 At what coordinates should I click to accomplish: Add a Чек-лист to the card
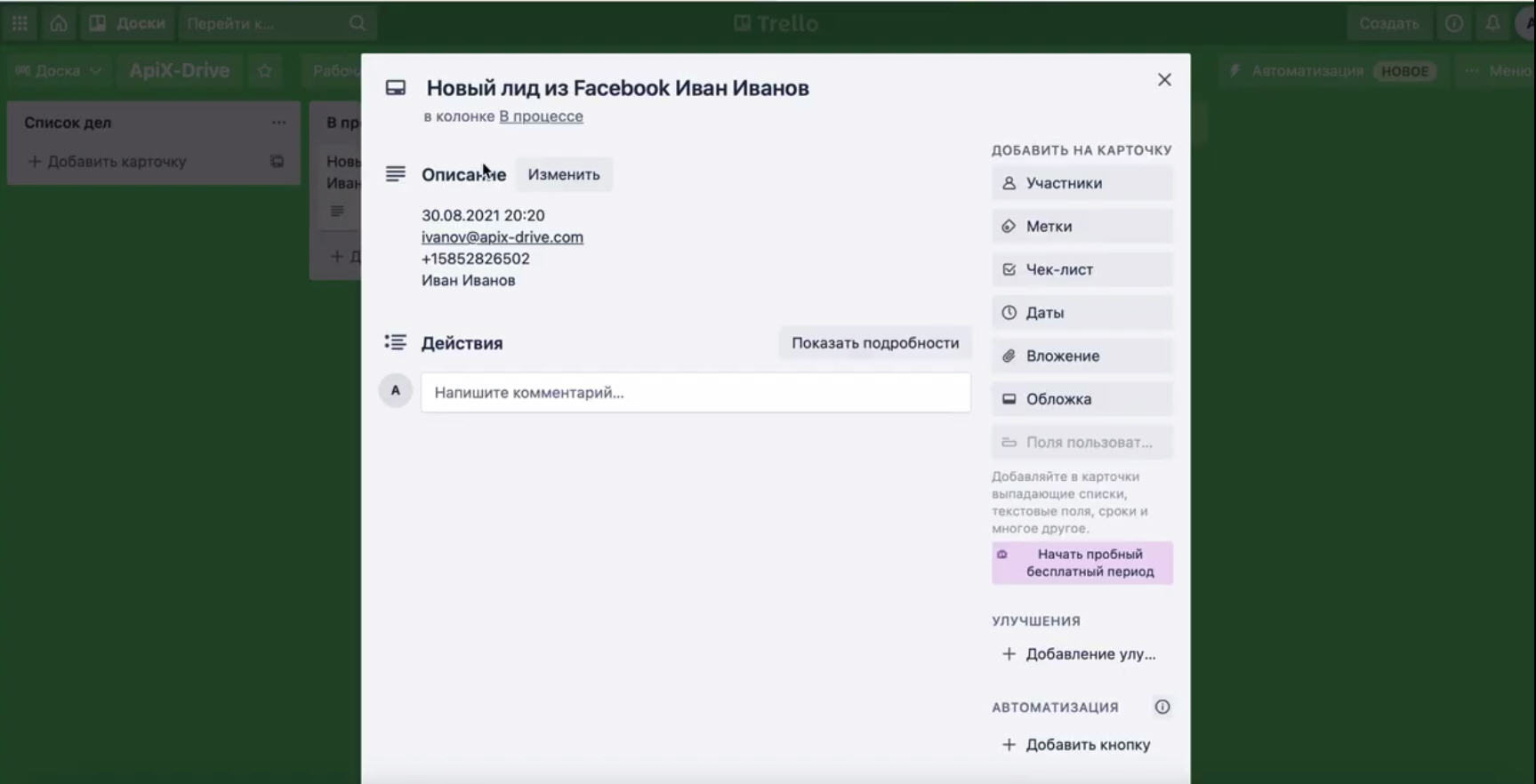pyautogui.click(x=1082, y=269)
